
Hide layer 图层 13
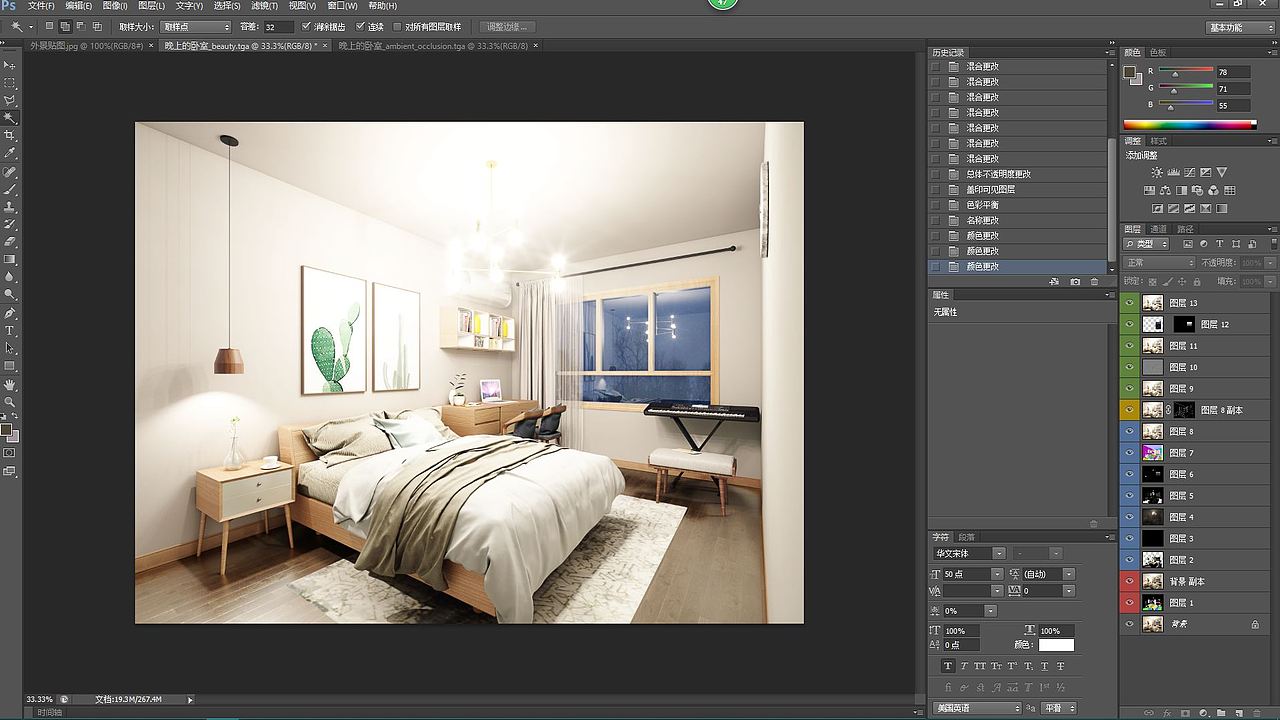pos(1130,303)
